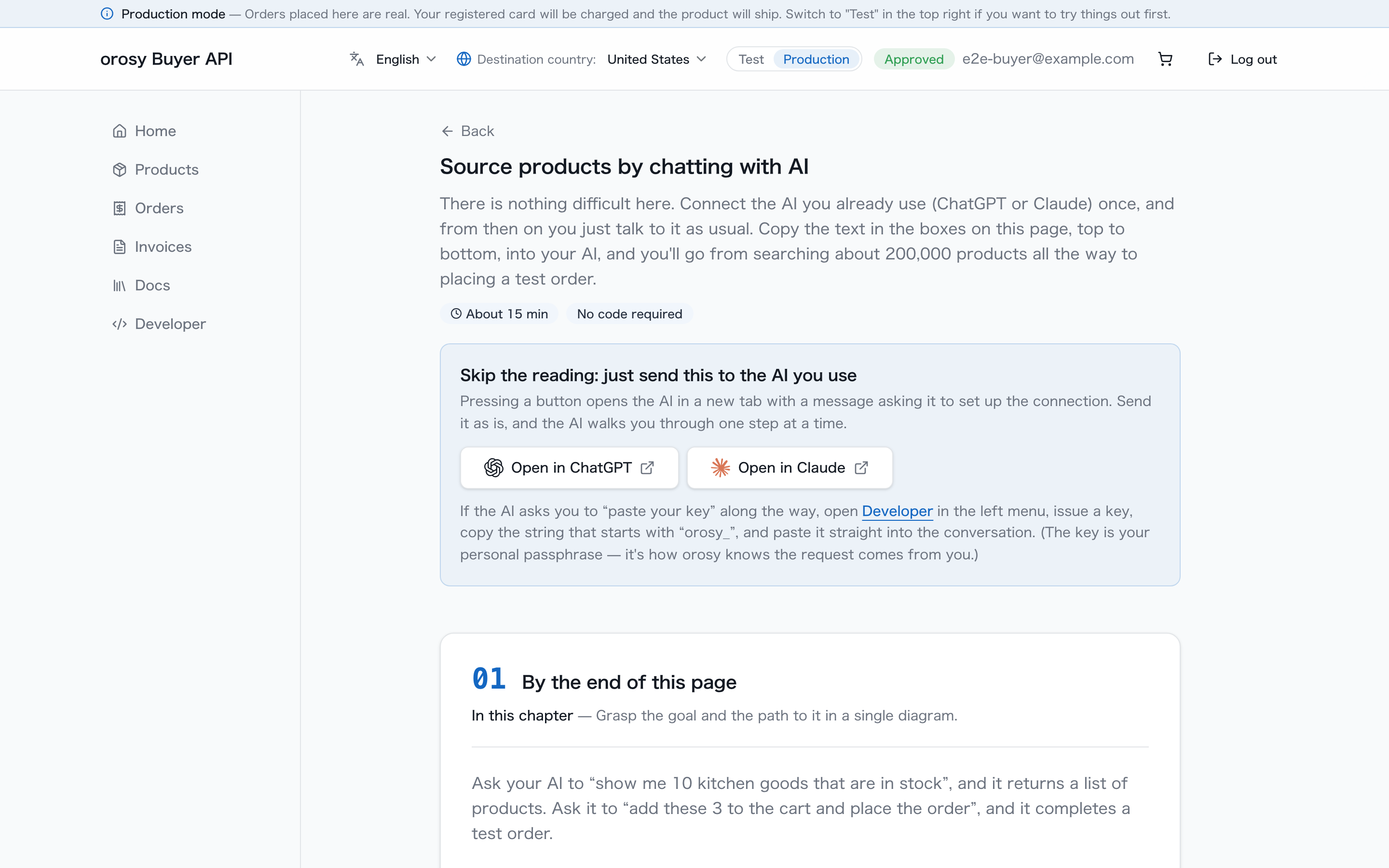Screen dimensions: 1389x868
Task: Click the translate language icon
Action: [x=356, y=59]
